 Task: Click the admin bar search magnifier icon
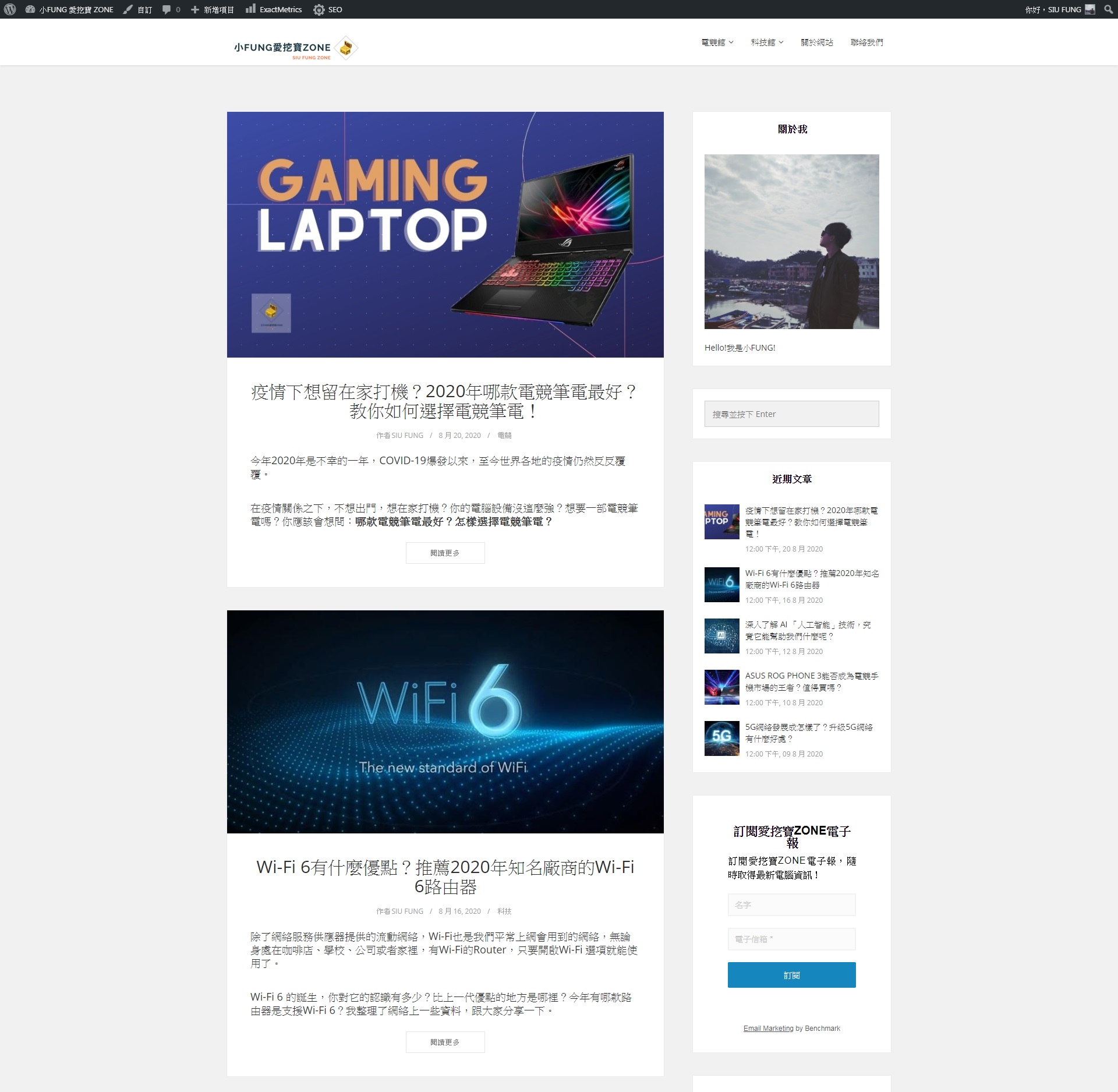[1108, 9]
